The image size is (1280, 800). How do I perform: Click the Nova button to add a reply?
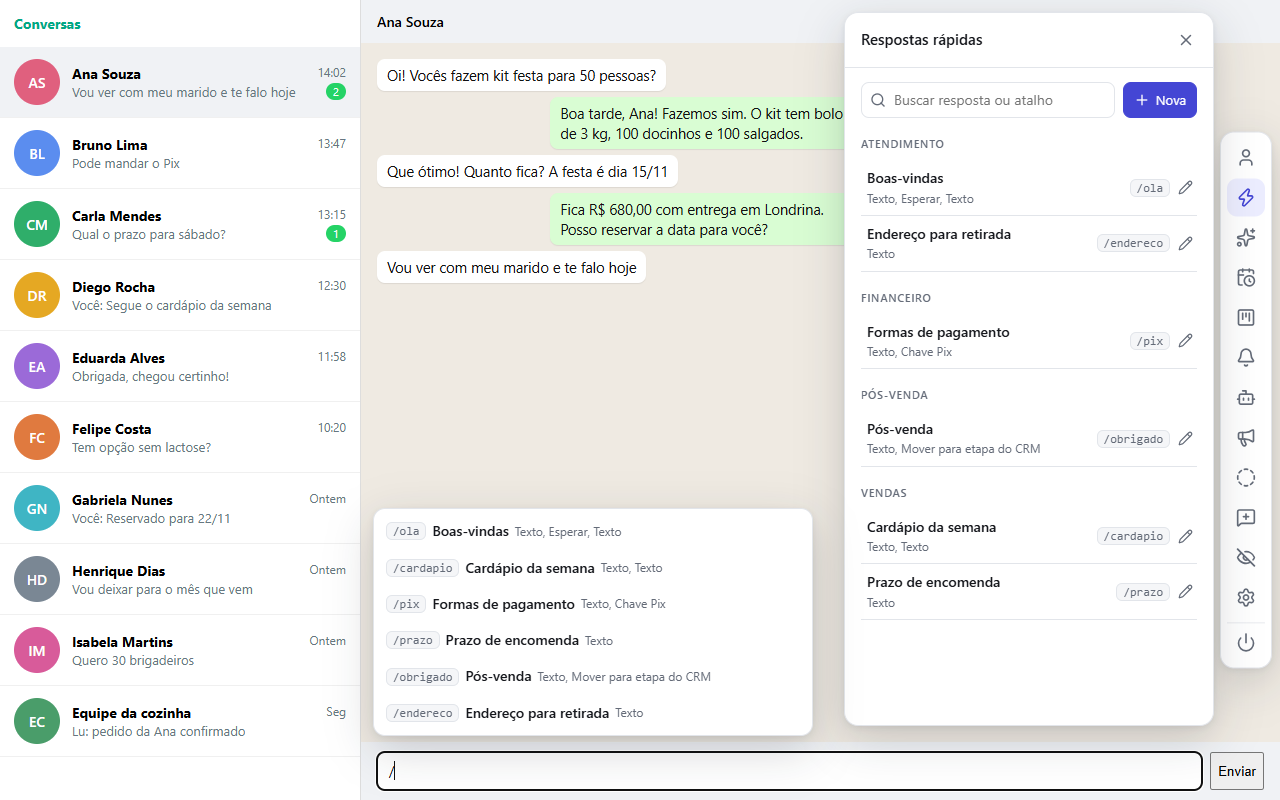1160,100
